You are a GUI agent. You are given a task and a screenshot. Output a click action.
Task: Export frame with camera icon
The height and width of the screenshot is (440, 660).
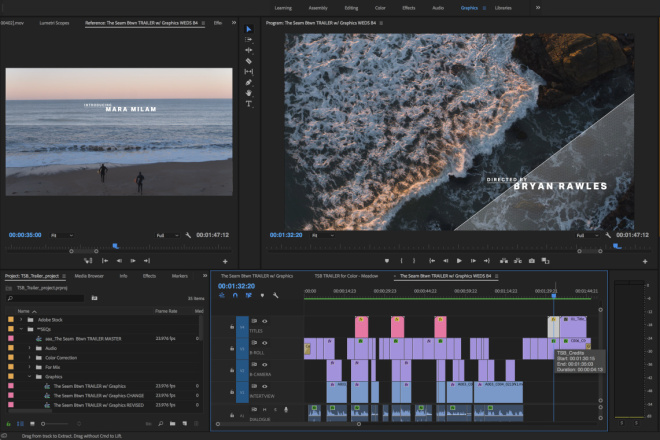(x=532, y=261)
